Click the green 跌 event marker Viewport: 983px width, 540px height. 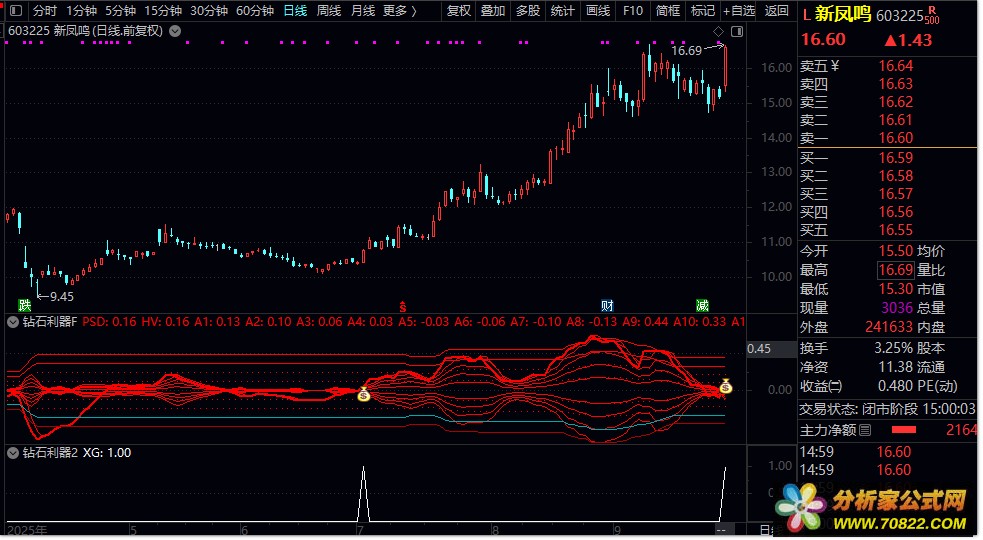click(x=25, y=304)
